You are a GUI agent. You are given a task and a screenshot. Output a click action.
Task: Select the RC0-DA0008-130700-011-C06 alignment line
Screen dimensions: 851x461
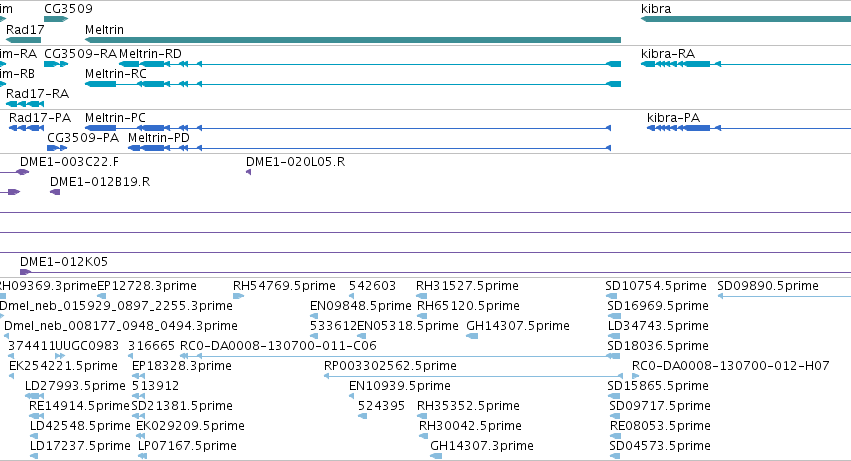(x=400, y=356)
